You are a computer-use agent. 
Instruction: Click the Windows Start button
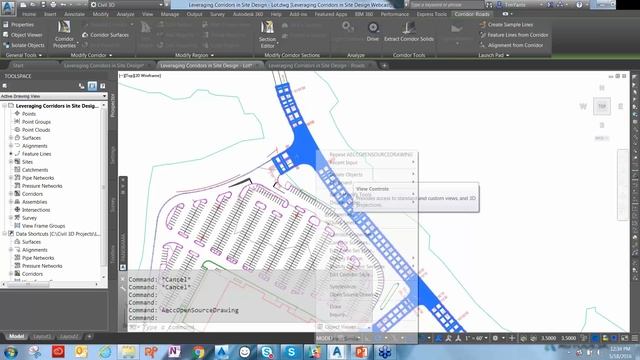click(11, 352)
